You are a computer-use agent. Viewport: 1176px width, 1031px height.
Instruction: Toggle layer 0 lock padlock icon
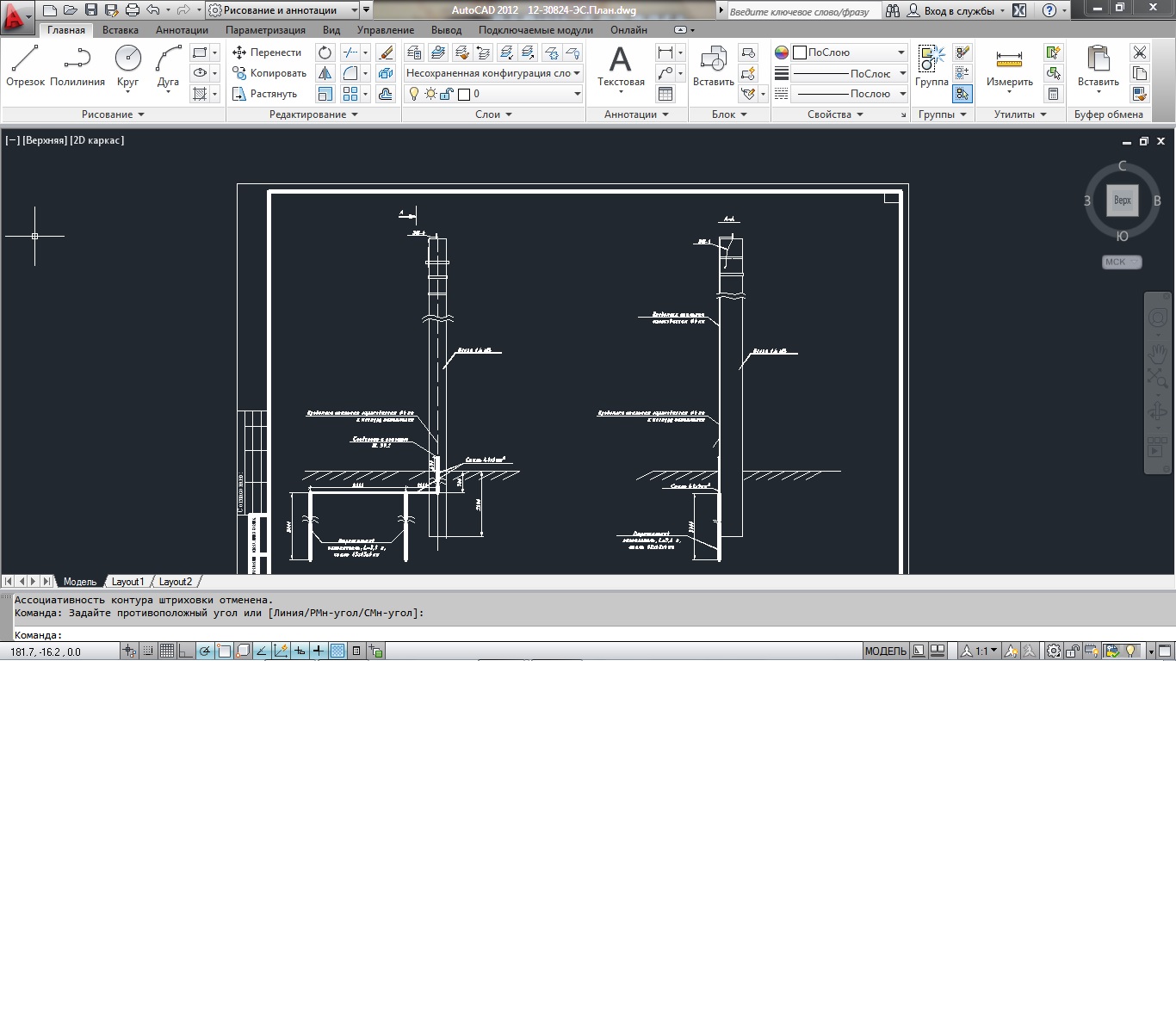(x=447, y=94)
